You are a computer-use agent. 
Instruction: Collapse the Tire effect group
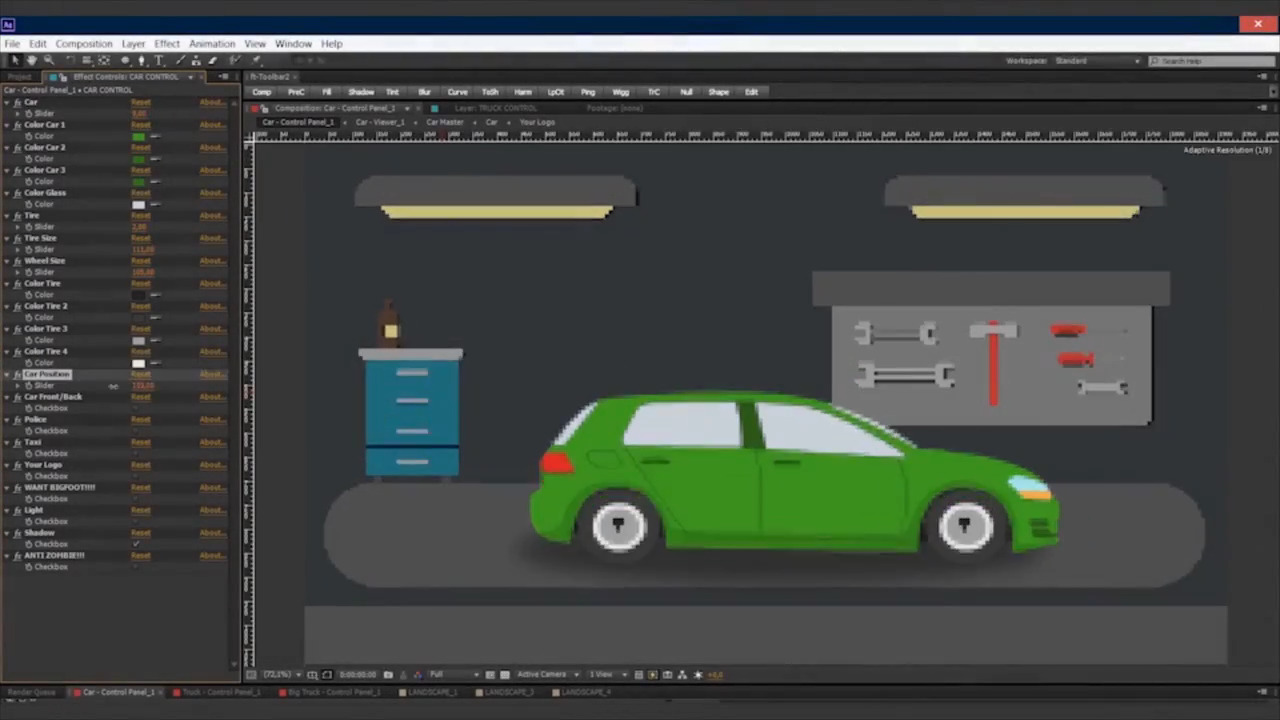pyautogui.click(x=6, y=215)
